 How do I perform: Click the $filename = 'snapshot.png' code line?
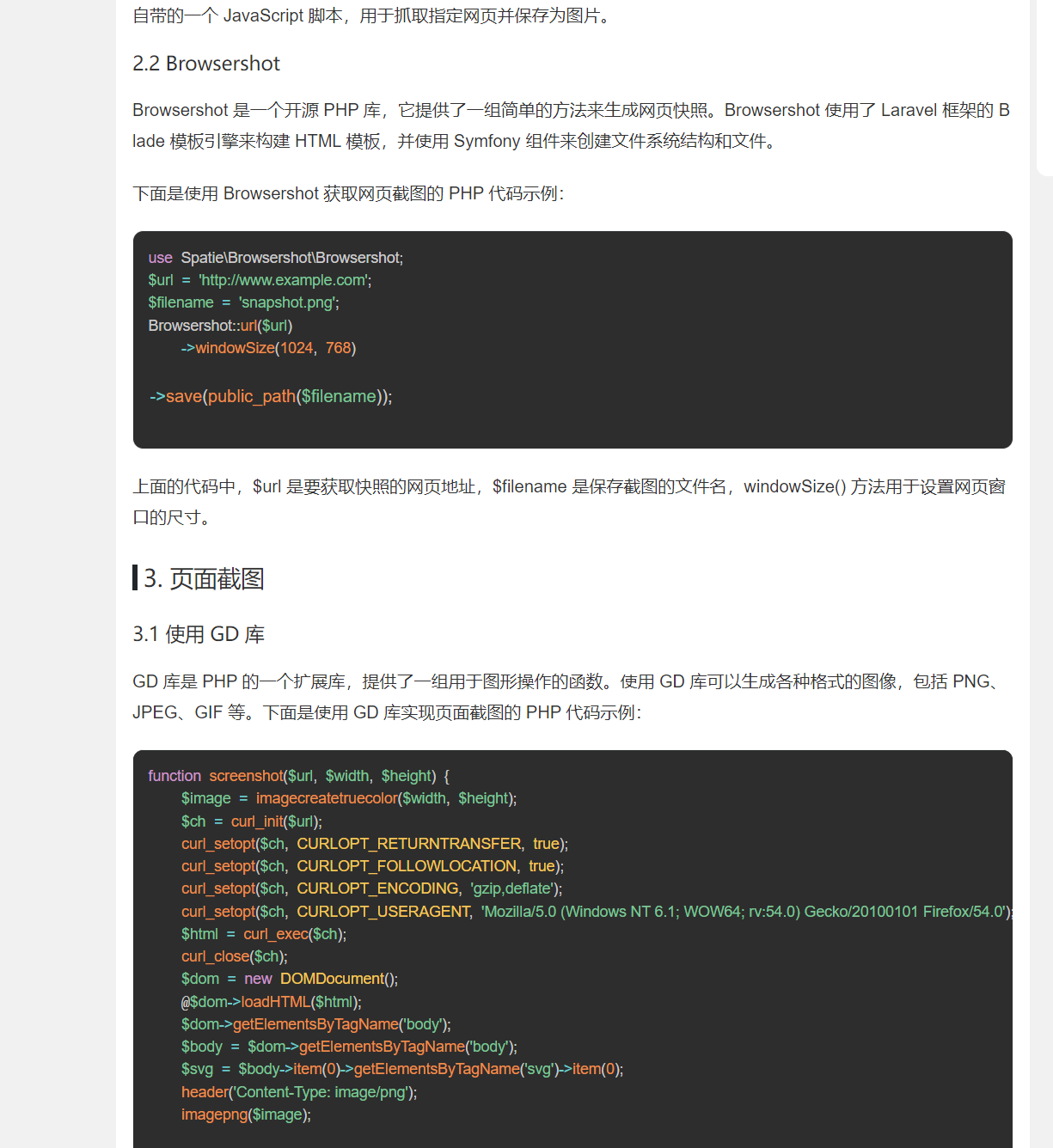click(x=243, y=302)
